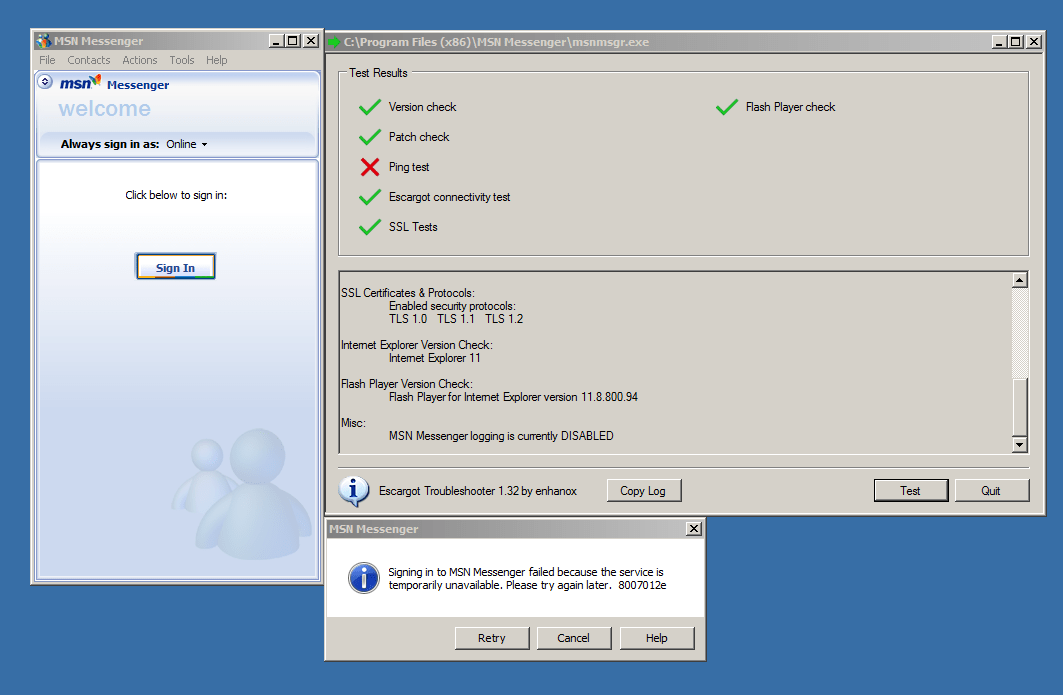1063x695 pixels.
Task: Run the Test button in troubleshooter
Action: (910, 491)
